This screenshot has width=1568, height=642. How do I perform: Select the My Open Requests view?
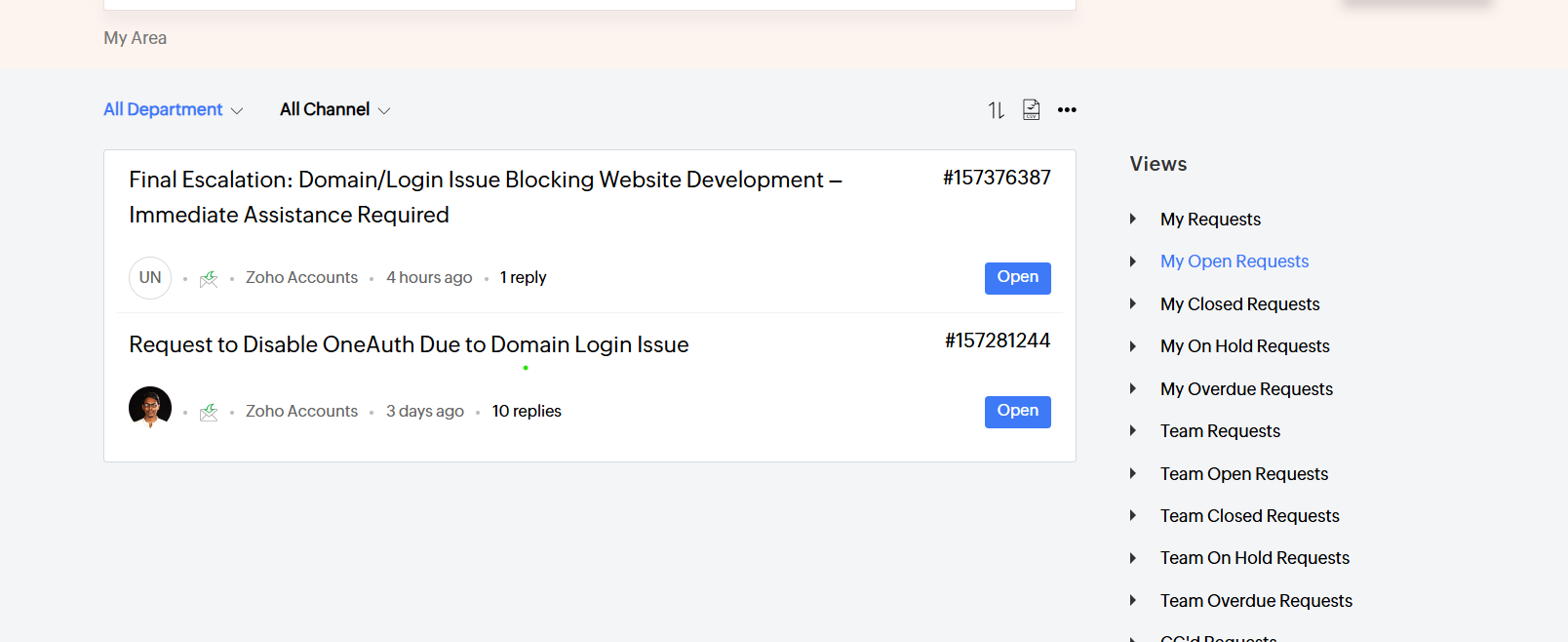click(x=1234, y=261)
